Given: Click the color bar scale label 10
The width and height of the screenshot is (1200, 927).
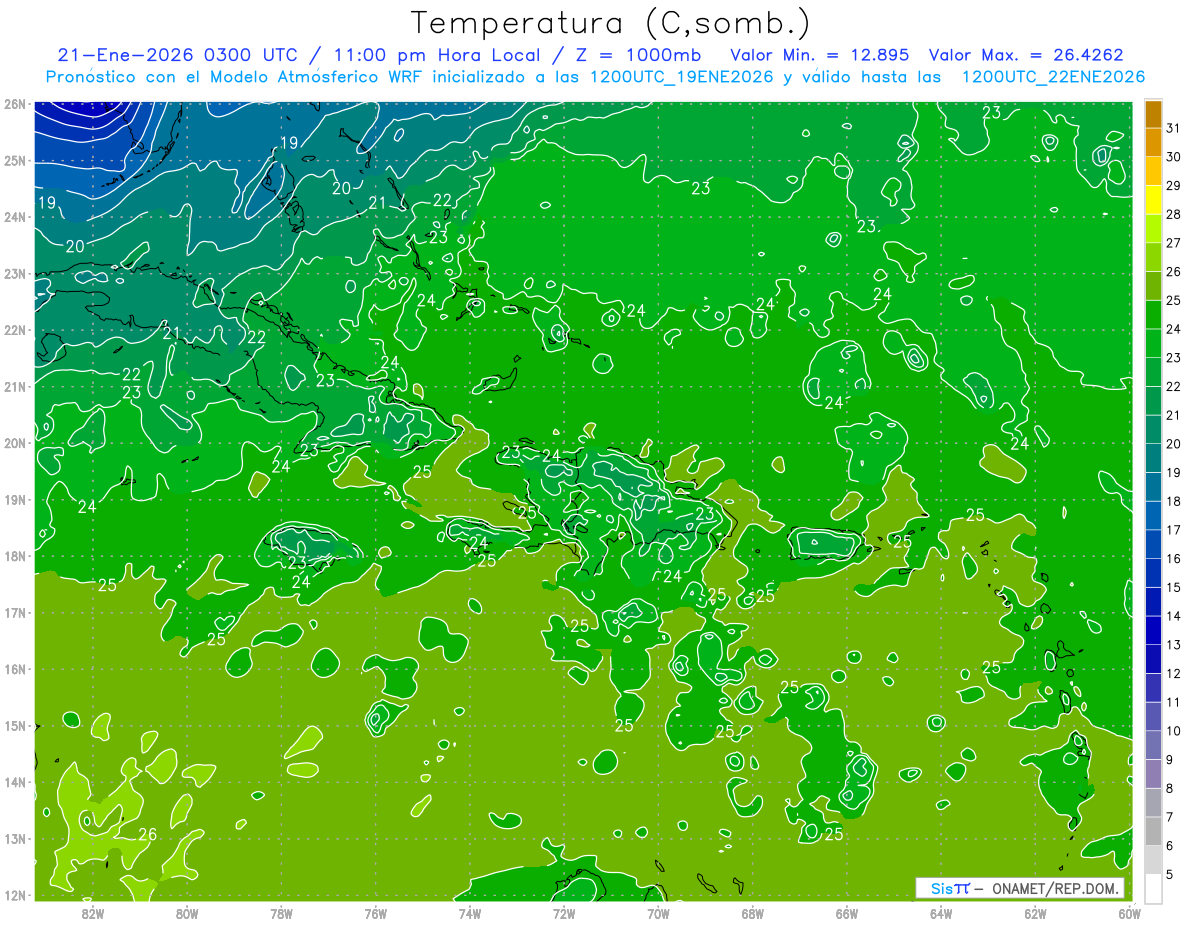Looking at the screenshot, I should pos(1174,731).
